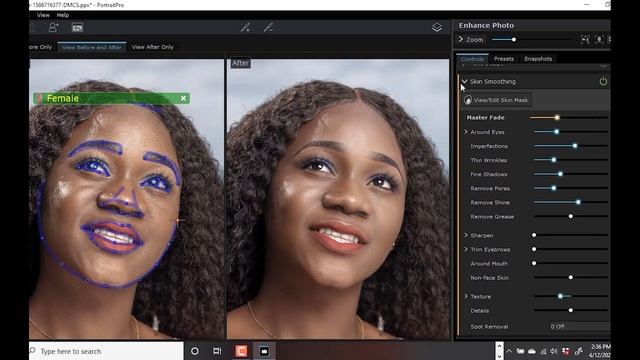
Task: Click the zoom to face icon
Action: pyautogui.click(x=599, y=40)
